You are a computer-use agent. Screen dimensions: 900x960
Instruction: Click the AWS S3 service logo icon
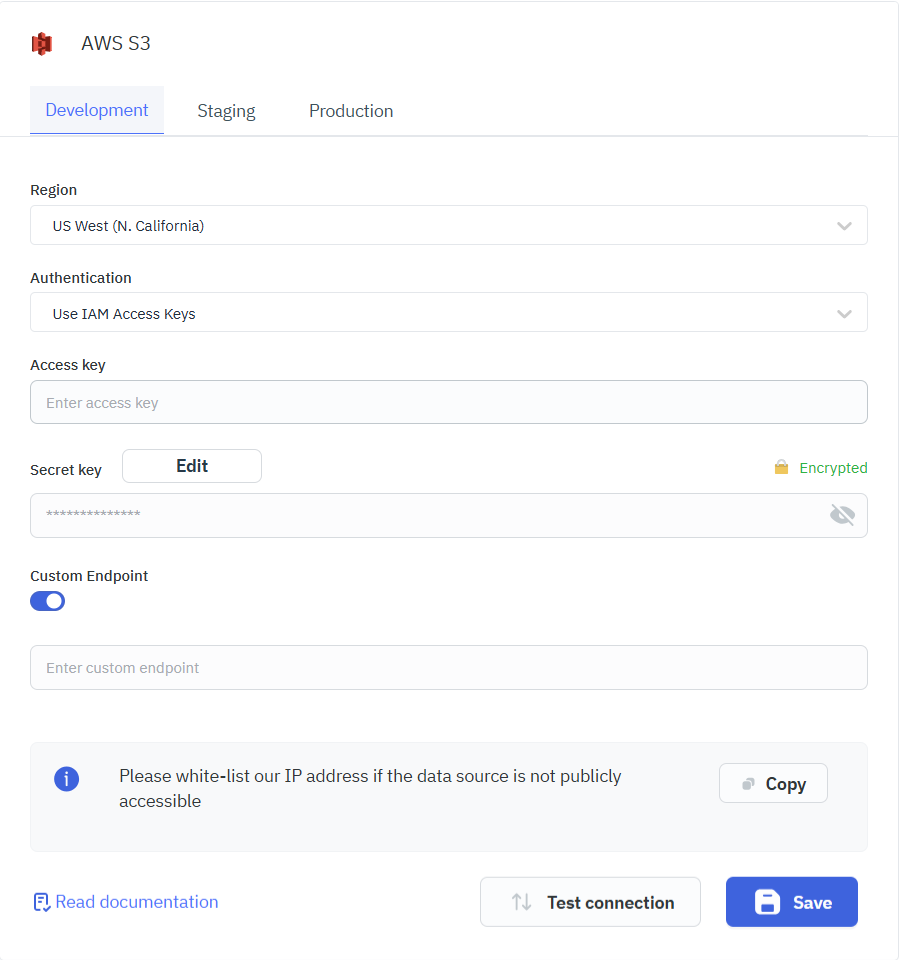coord(41,43)
